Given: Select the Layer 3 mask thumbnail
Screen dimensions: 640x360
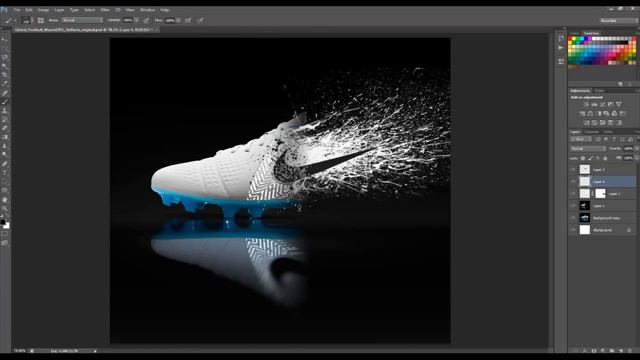Looking at the screenshot, I should pos(600,193).
